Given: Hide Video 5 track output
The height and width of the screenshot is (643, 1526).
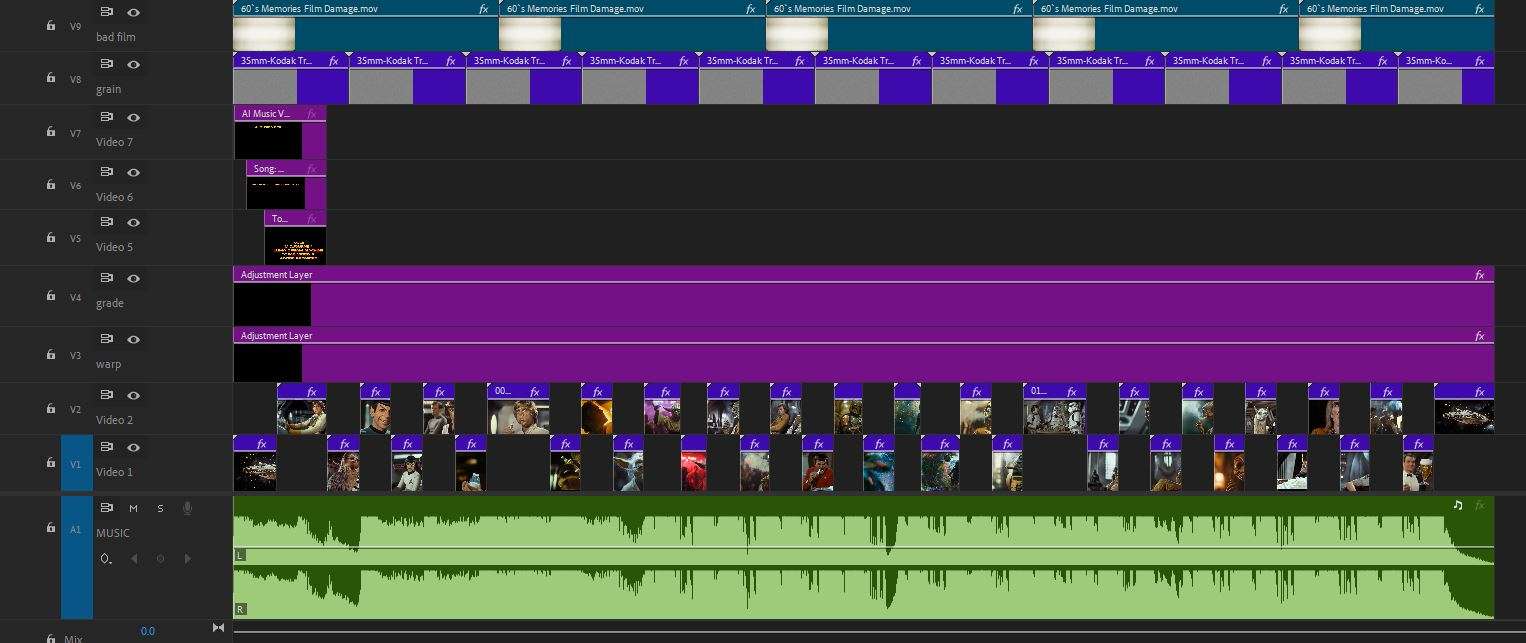Looking at the screenshot, I should (134, 222).
